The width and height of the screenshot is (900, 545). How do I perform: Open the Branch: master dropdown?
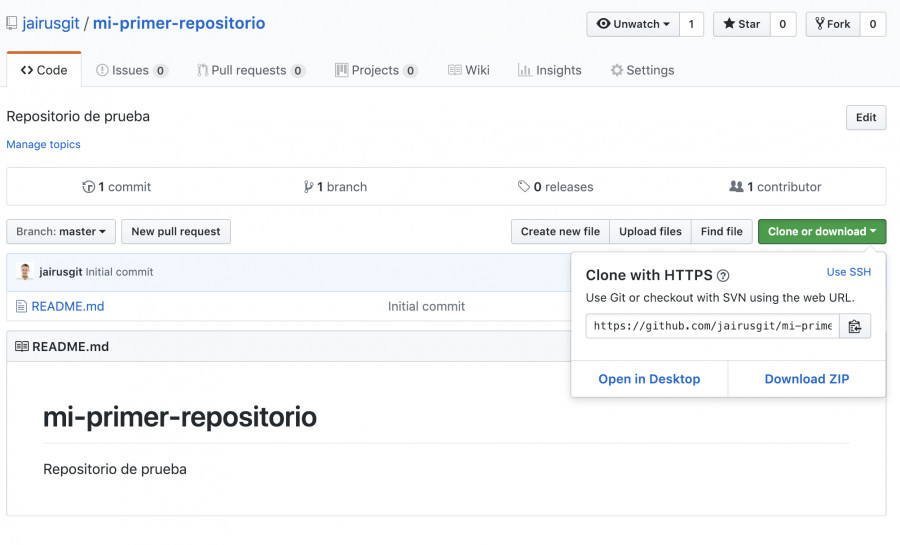pos(61,231)
